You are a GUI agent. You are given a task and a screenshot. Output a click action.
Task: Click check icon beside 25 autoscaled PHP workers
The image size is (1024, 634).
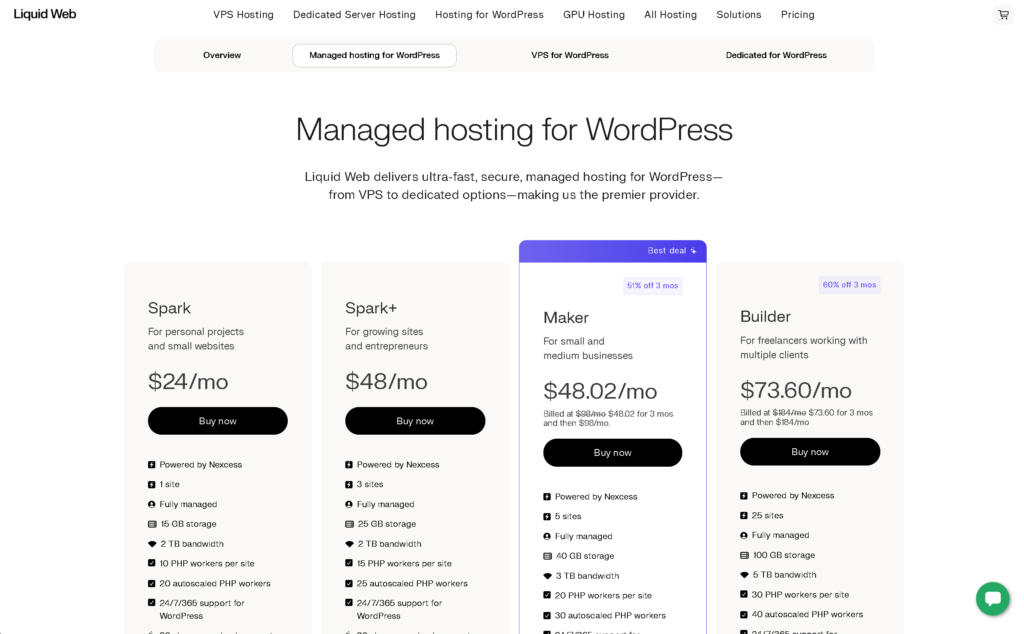[349, 583]
